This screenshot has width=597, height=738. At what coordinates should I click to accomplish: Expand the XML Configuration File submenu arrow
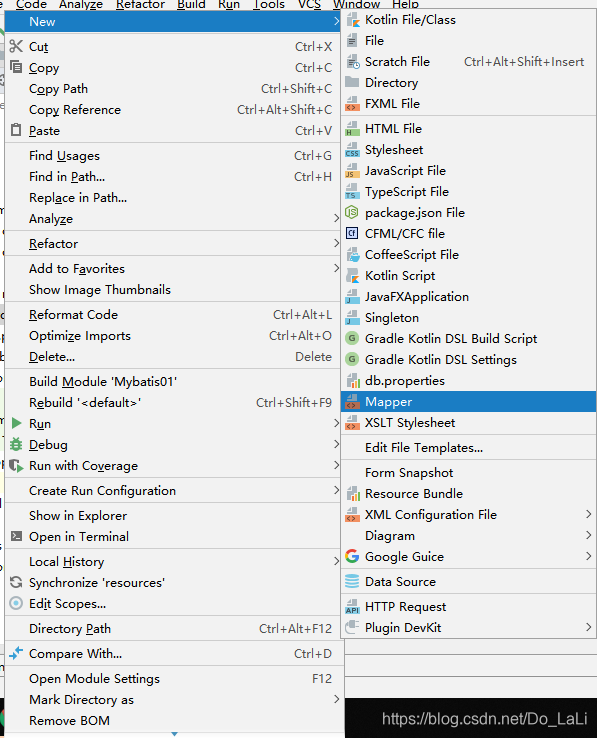click(589, 514)
